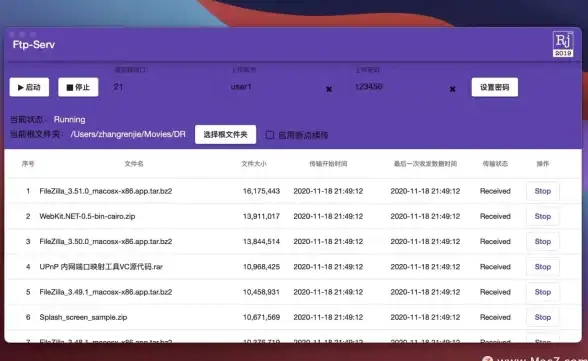Toggle the 启用断点续传 resume checkbox
588x361 pixels.
(270, 135)
